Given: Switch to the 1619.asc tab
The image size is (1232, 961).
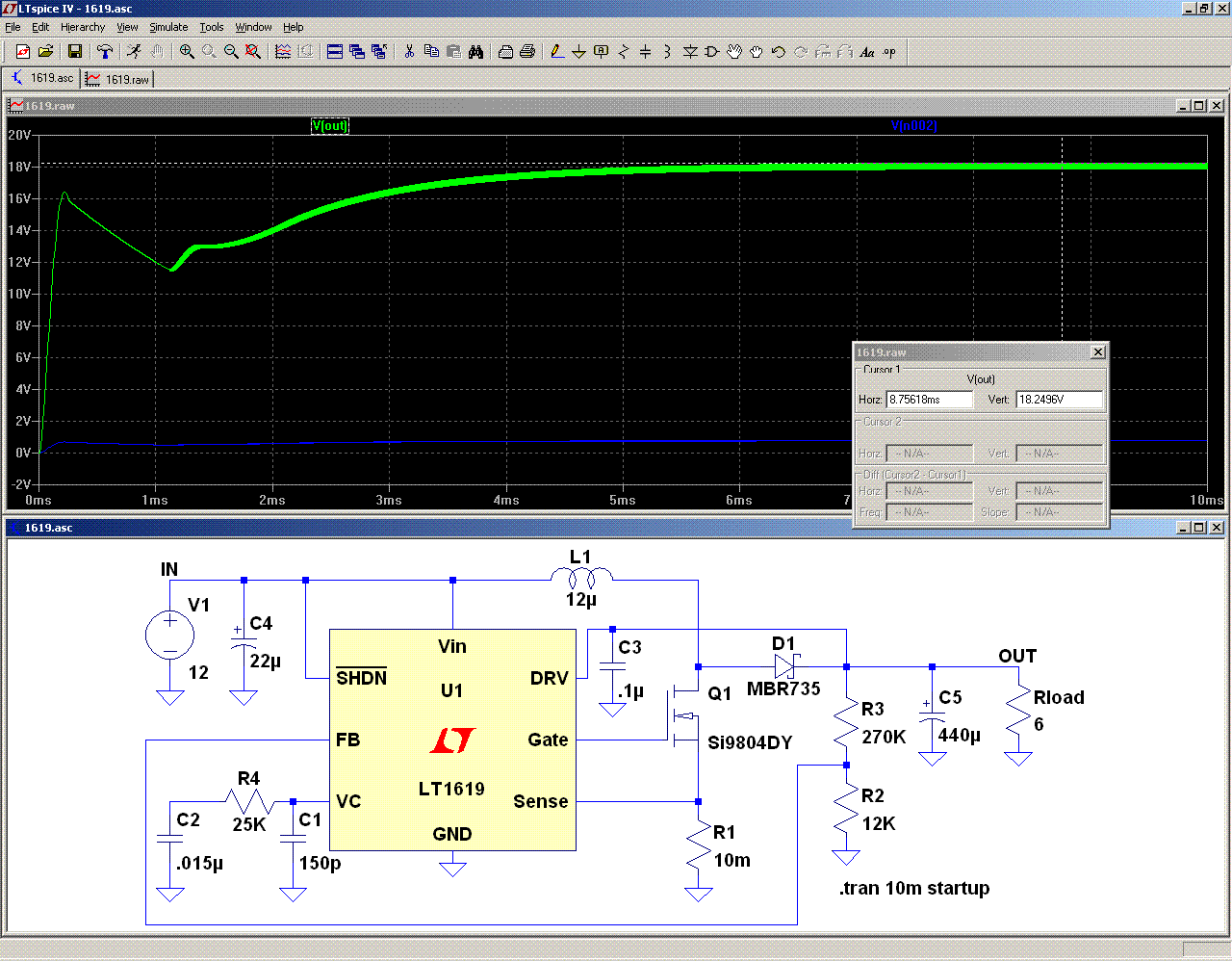Looking at the screenshot, I should [x=42, y=78].
